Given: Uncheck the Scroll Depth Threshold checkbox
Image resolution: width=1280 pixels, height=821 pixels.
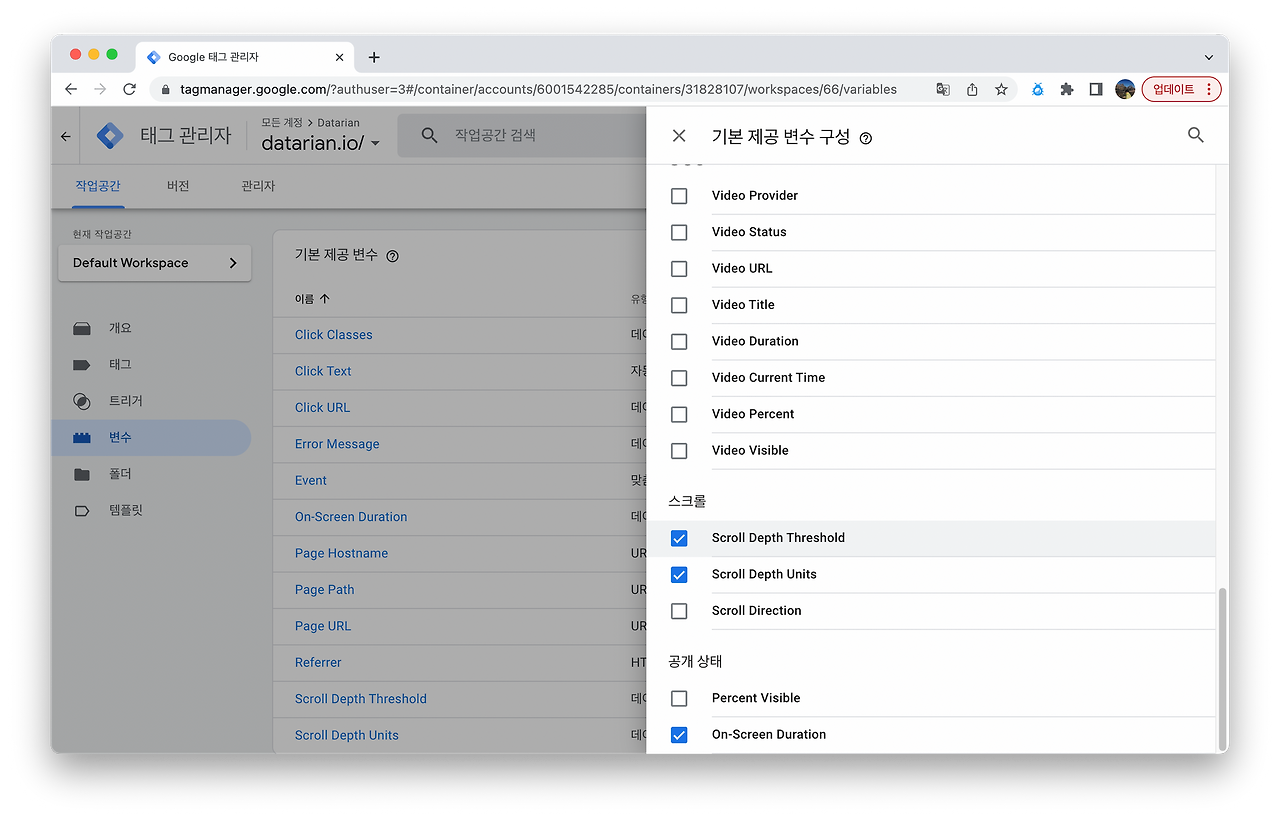Looking at the screenshot, I should coord(679,538).
